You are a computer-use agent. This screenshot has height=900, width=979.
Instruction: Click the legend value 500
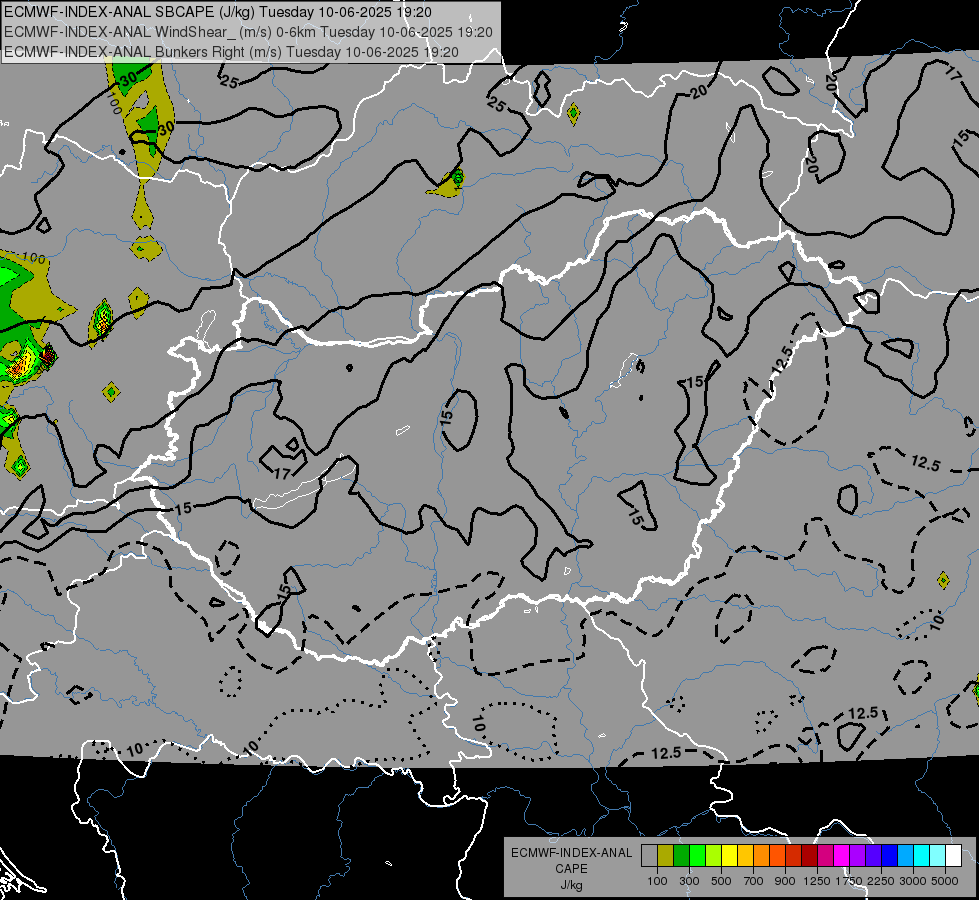click(x=721, y=881)
